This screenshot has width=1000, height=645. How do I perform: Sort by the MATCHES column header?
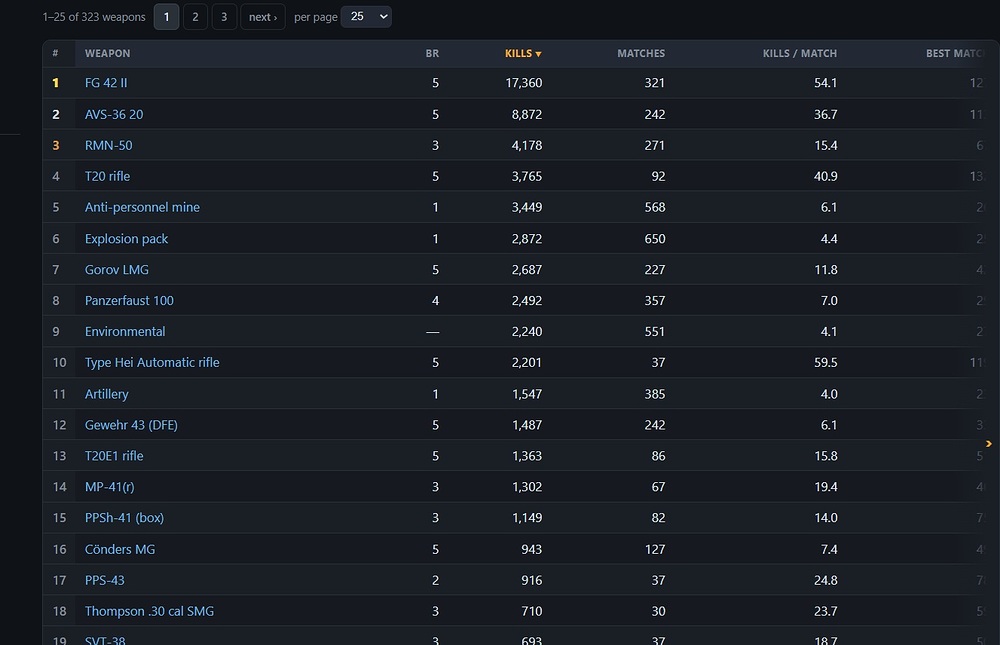[x=641, y=54]
